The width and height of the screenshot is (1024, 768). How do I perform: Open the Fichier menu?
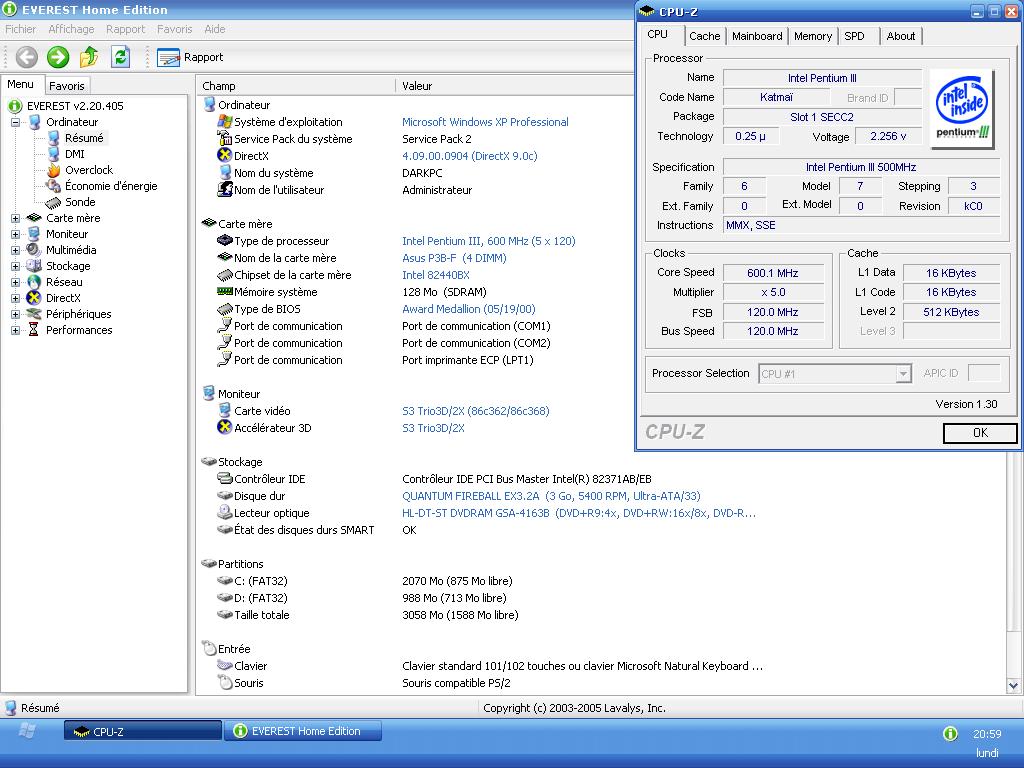(x=21, y=29)
